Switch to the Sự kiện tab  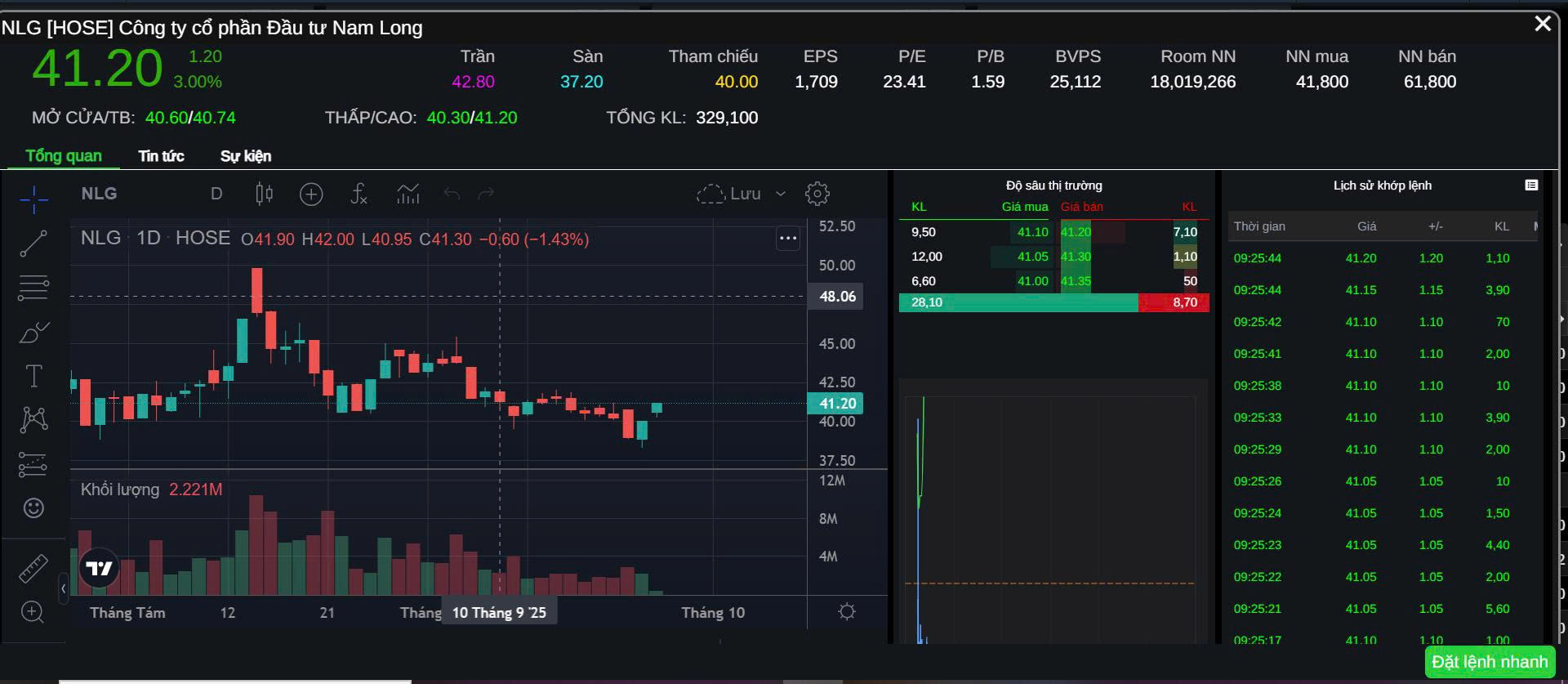pyautogui.click(x=246, y=156)
